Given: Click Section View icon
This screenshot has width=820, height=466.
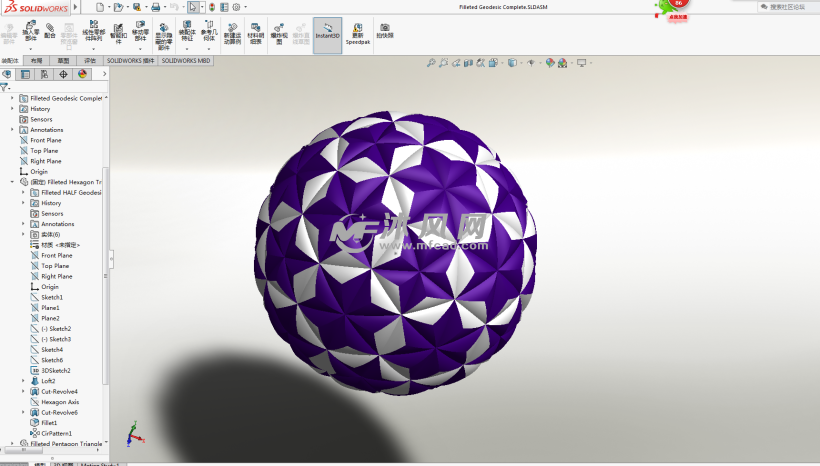Looking at the screenshot, I should coord(469,63).
